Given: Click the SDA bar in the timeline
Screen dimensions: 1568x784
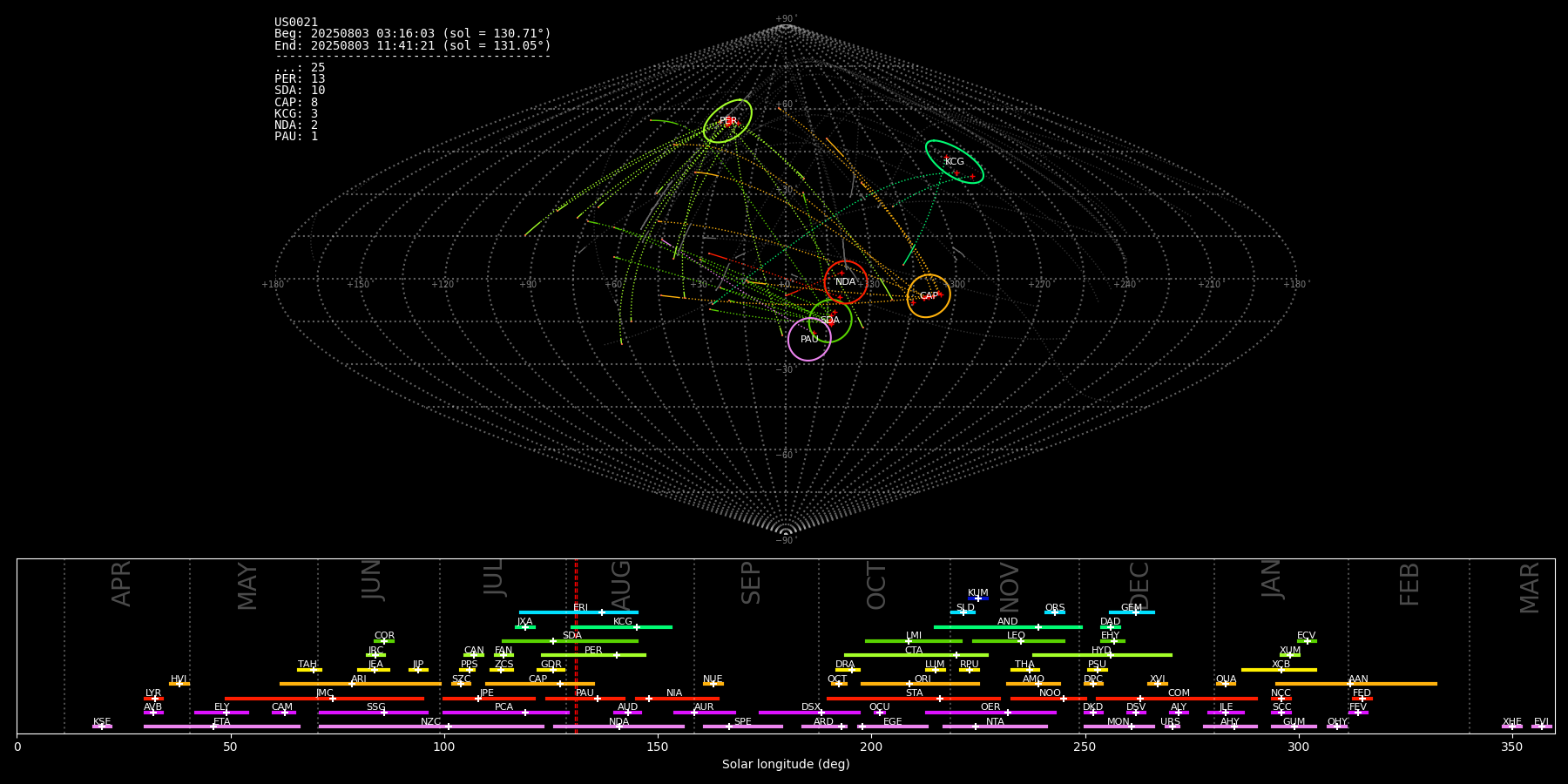Looking at the screenshot, I should click(x=570, y=640).
